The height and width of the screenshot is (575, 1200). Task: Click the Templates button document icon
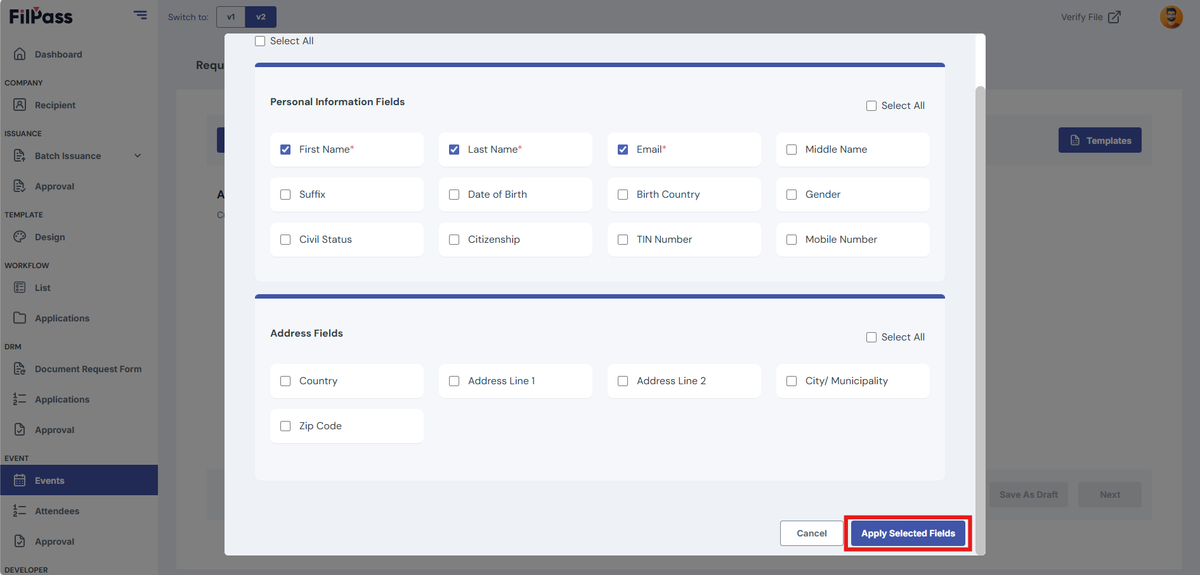(1075, 141)
